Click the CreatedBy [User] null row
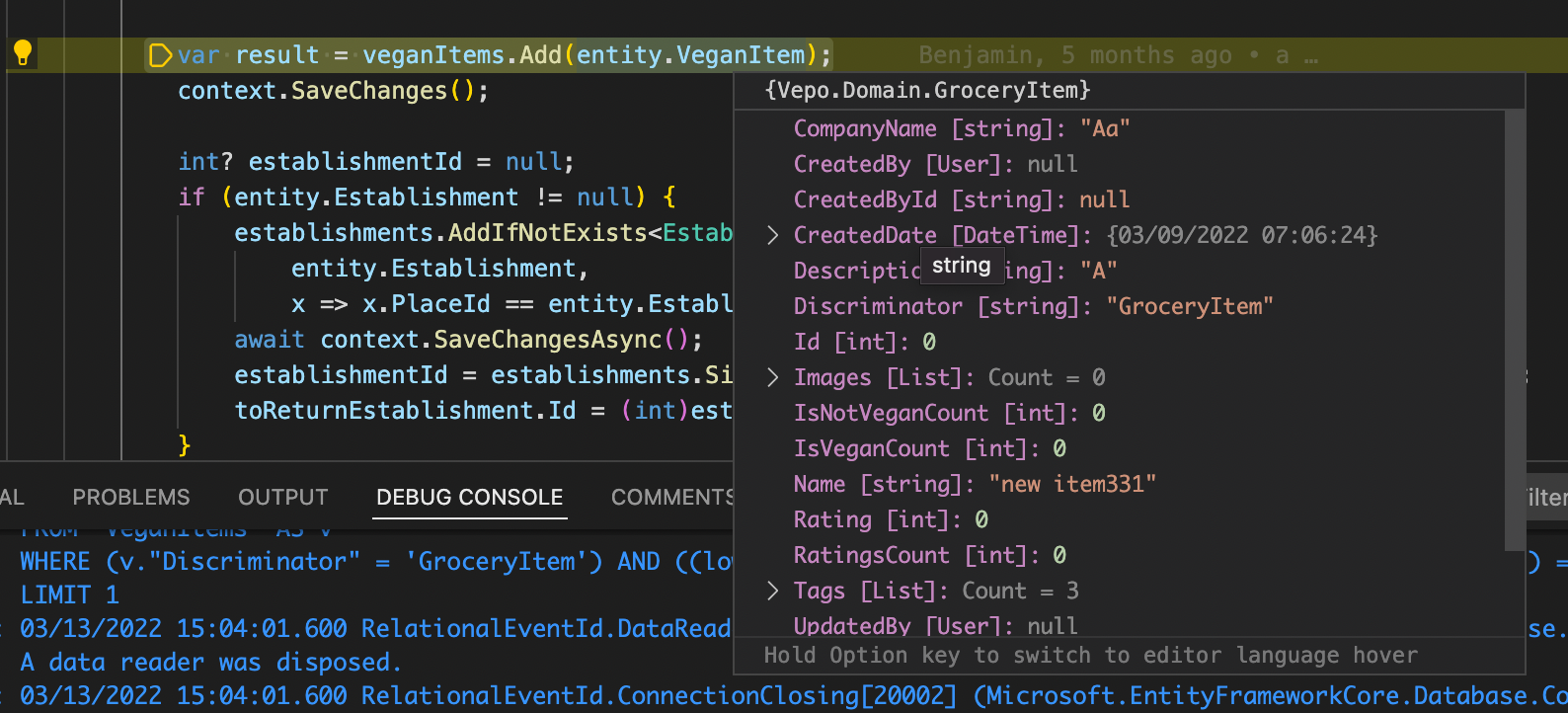 (935, 164)
